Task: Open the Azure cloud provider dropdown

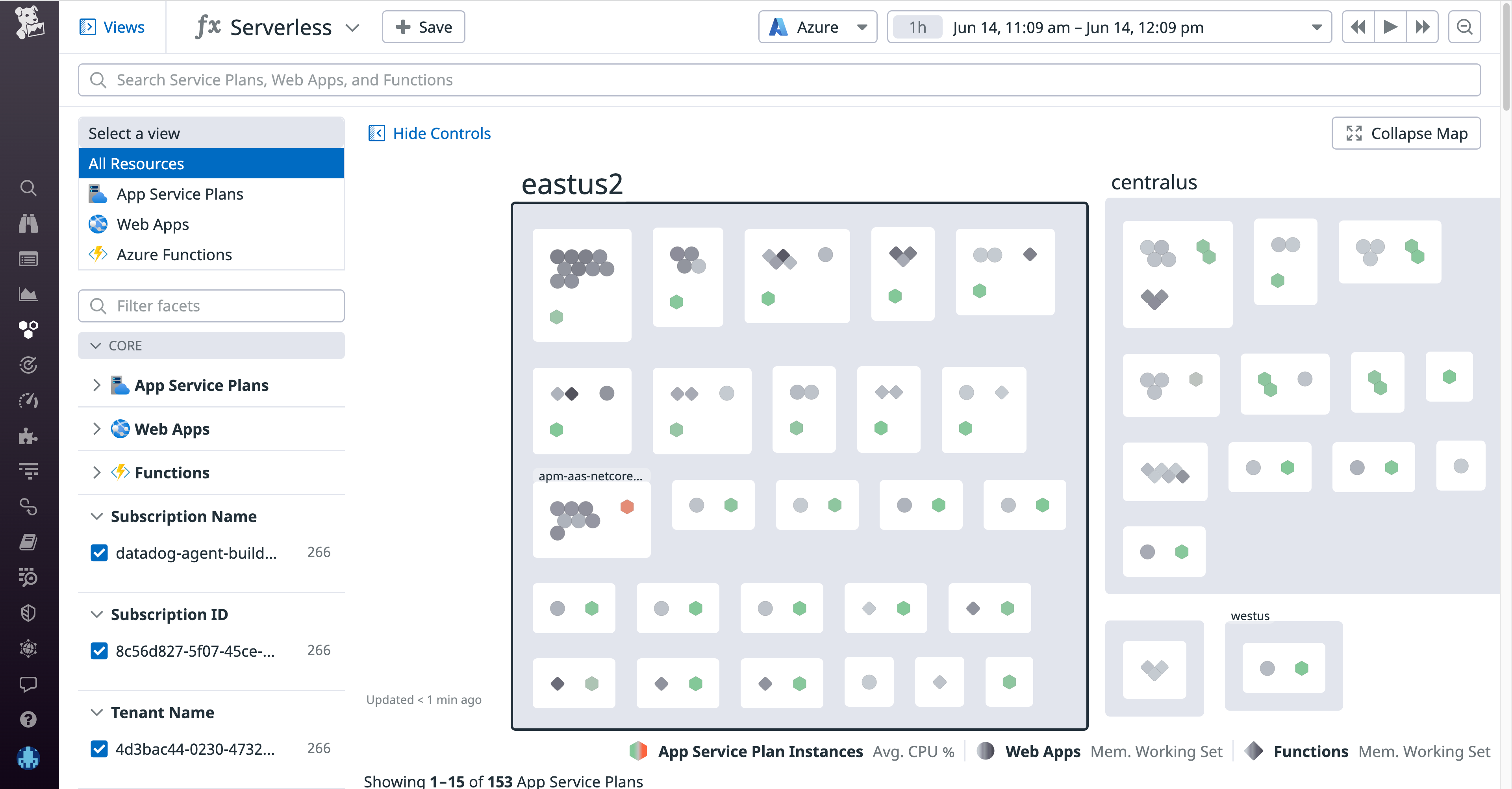Action: (x=817, y=26)
